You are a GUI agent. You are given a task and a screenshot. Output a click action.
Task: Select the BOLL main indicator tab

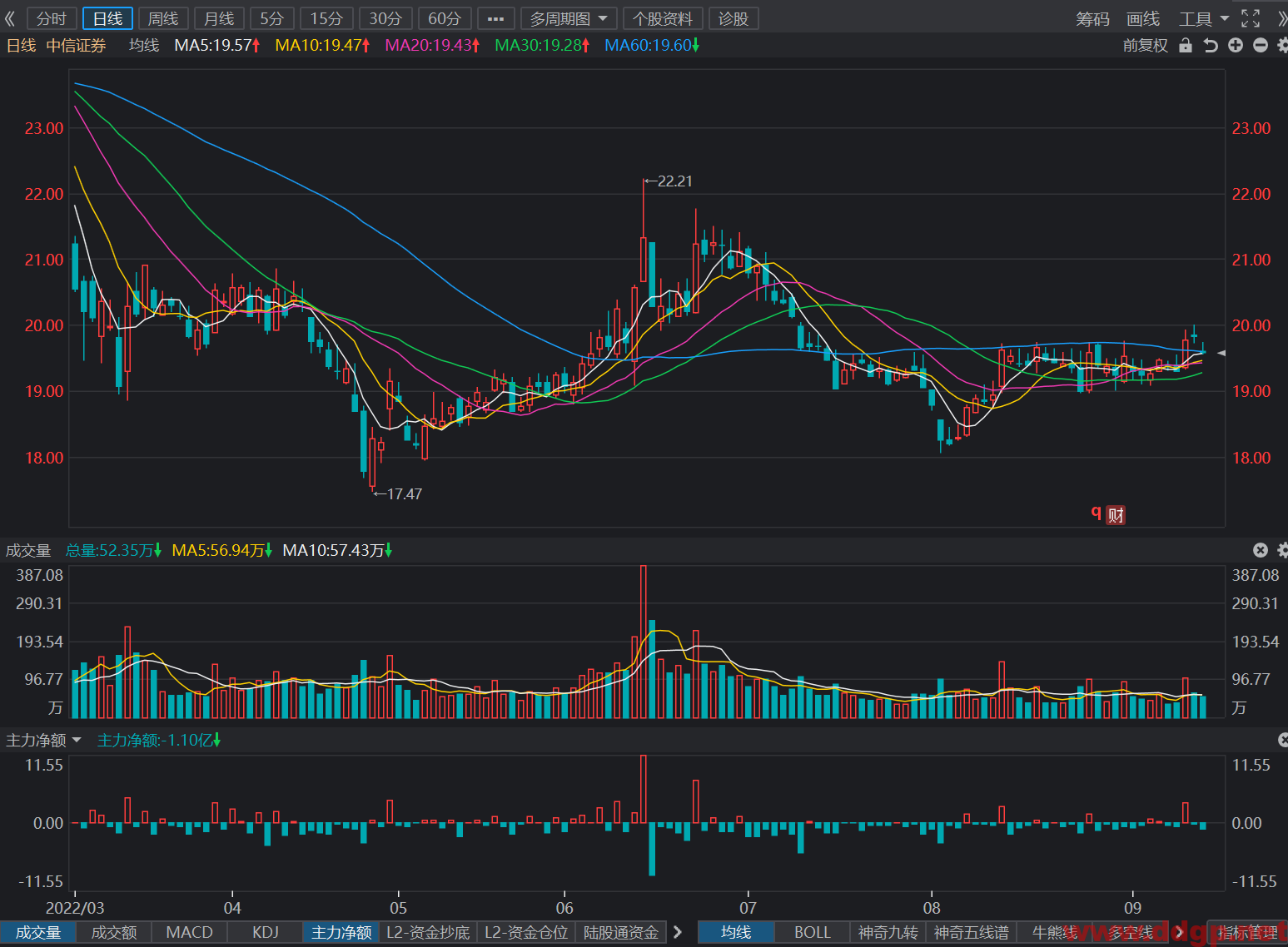click(812, 932)
